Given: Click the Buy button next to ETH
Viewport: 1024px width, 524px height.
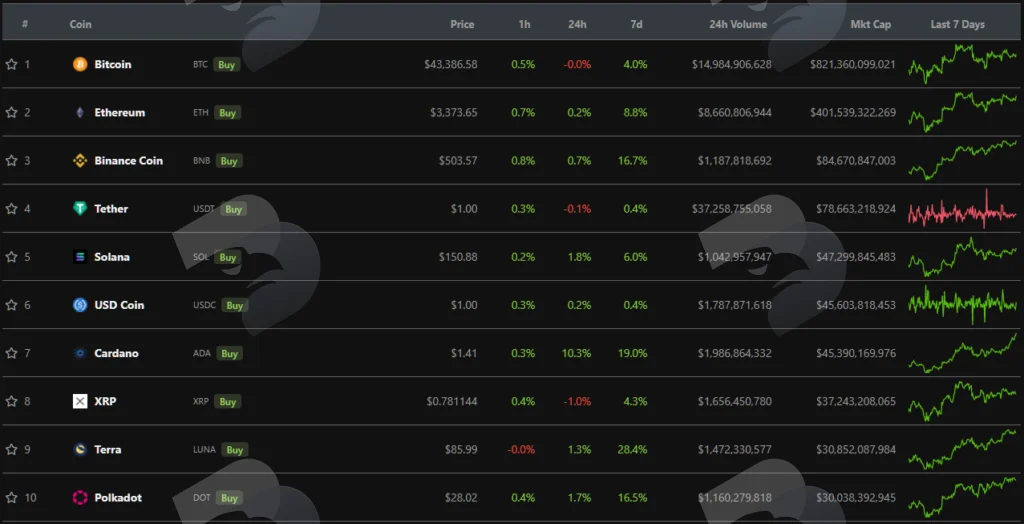Looking at the screenshot, I should 227,113.
